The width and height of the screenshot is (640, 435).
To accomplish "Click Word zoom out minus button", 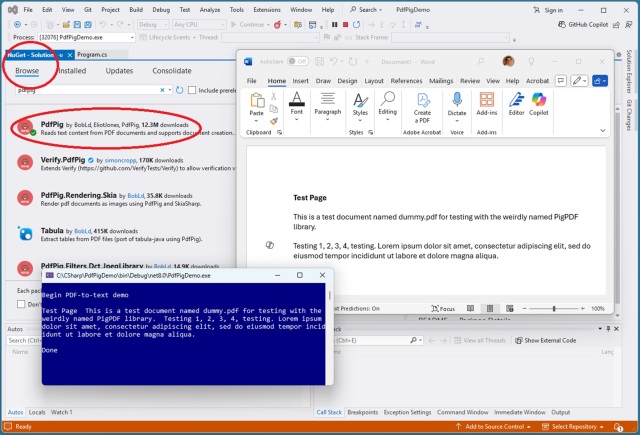I will (x=525, y=308).
